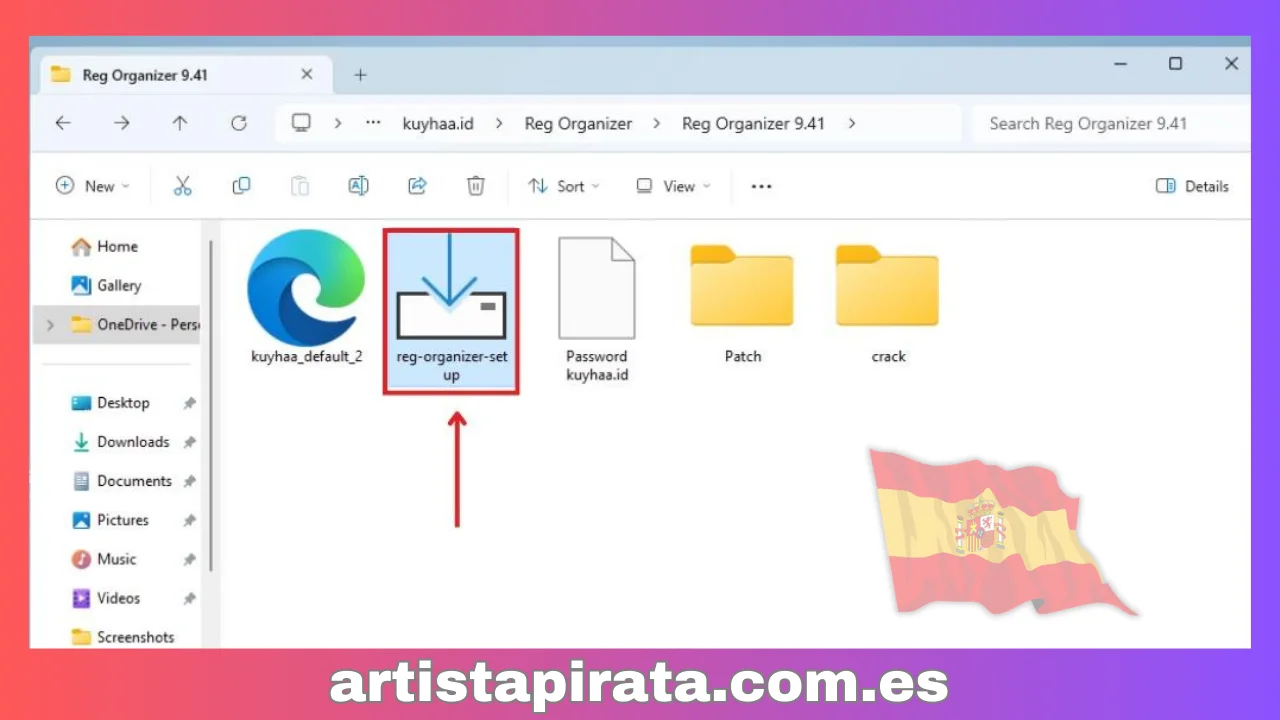Select the kuyhaa_default_2 Edge shortcut file
Screen dimensions: 1280x720
pos(306,298)
